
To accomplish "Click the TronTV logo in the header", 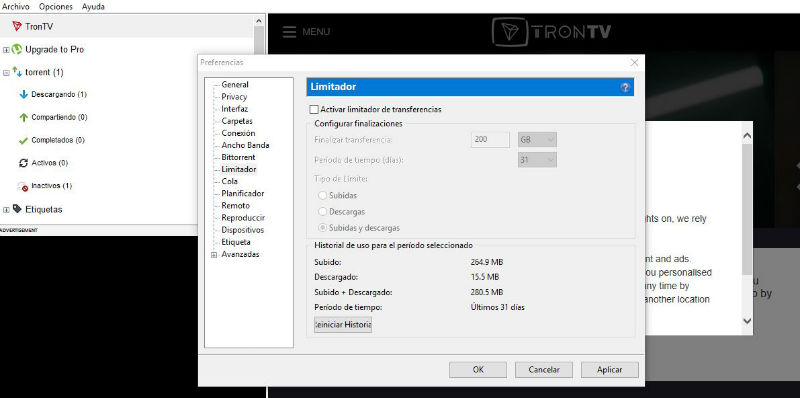I will [551, 32].
